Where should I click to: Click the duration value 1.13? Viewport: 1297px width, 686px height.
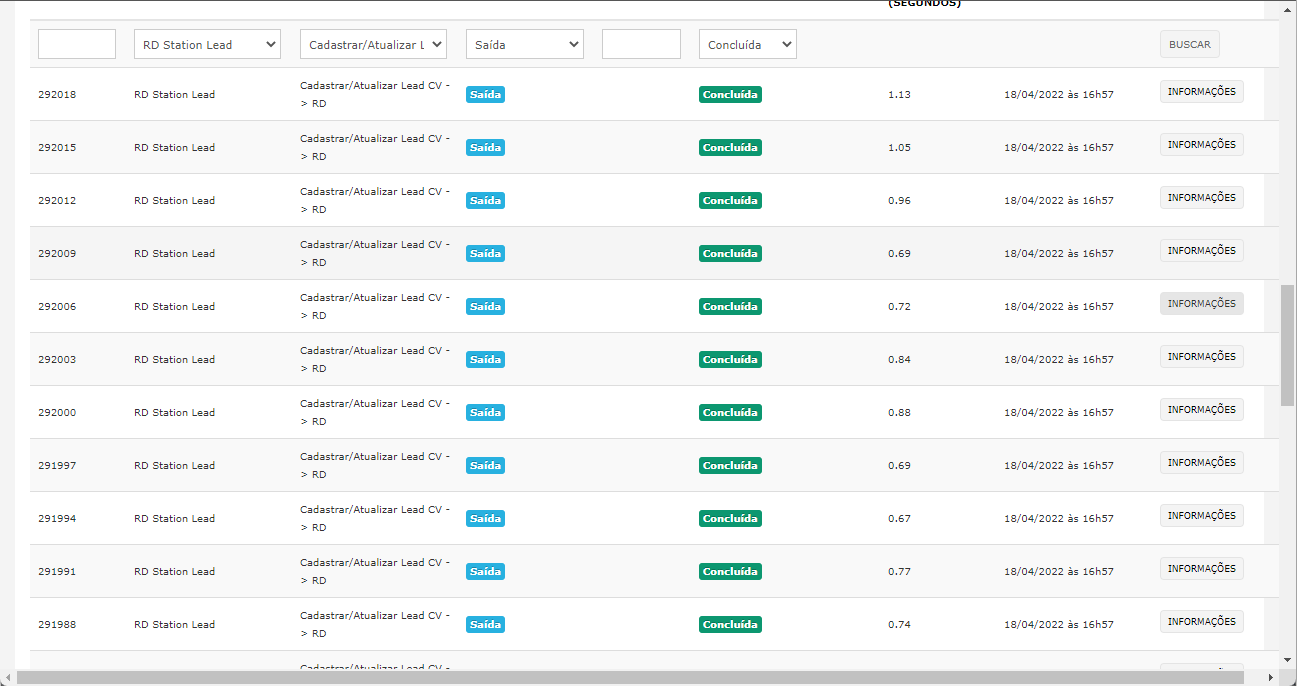pyautogui.click(x=899, y=95)
